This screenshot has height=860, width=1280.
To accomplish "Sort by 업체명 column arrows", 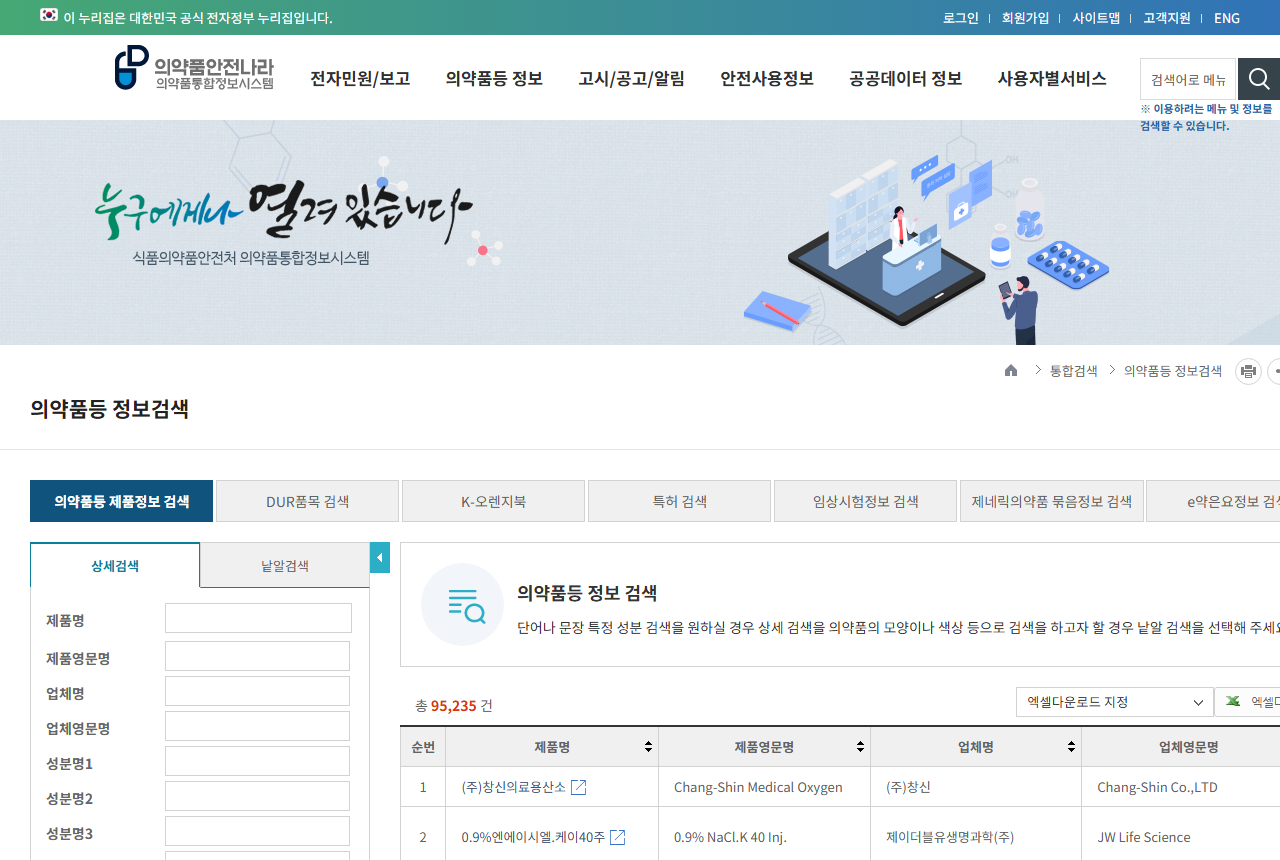I will pos(1071,747).
